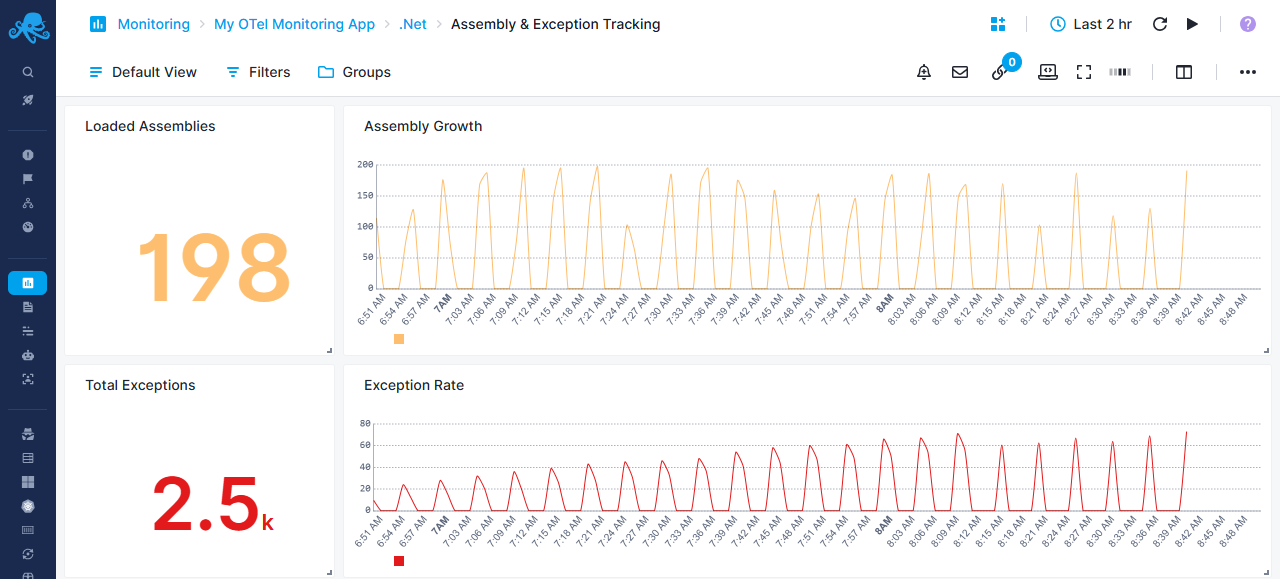Open search from the left sidebar

pos(27,71)
